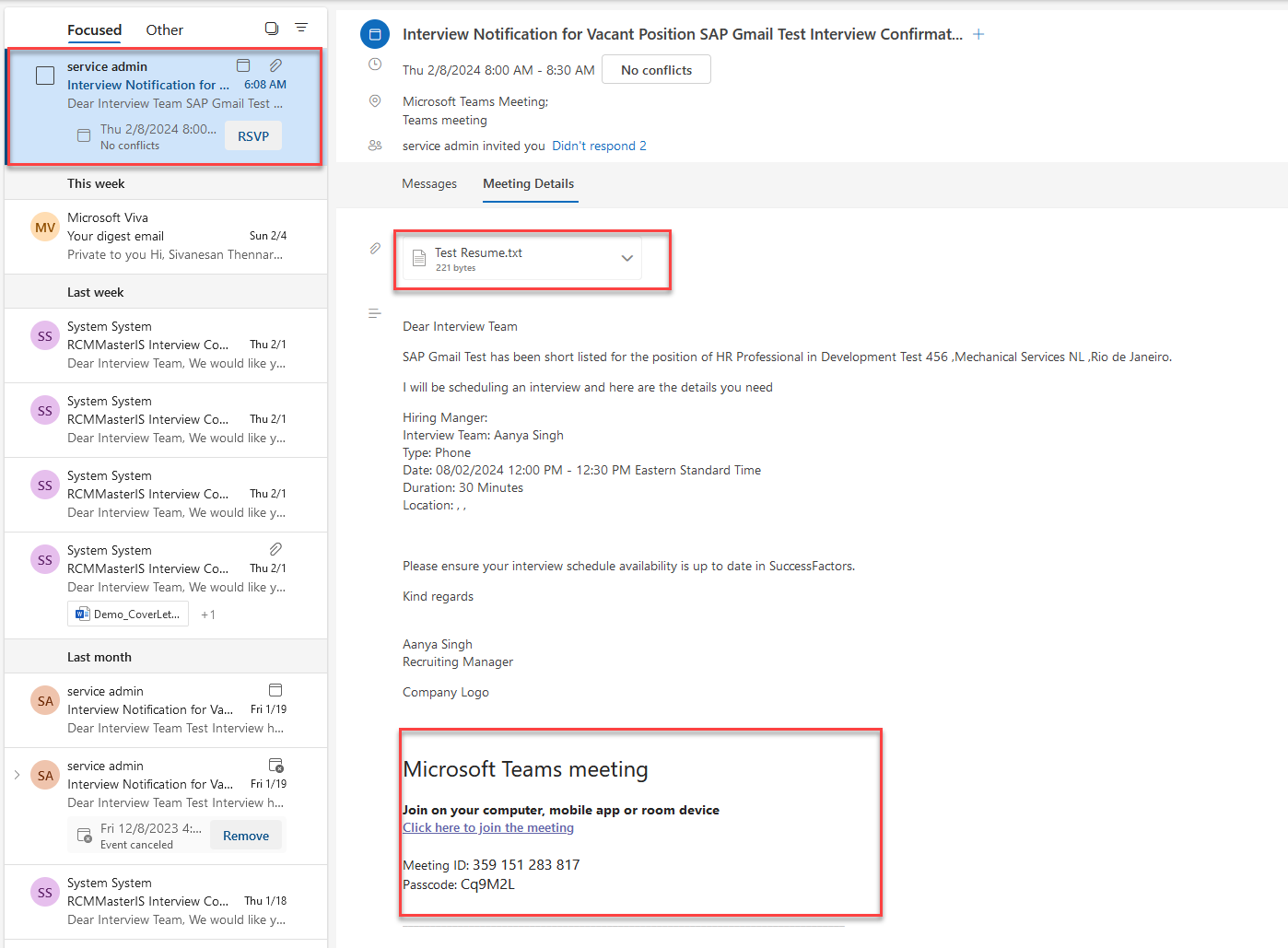Open the Test Resume.txt attachment

pos(522,259)
